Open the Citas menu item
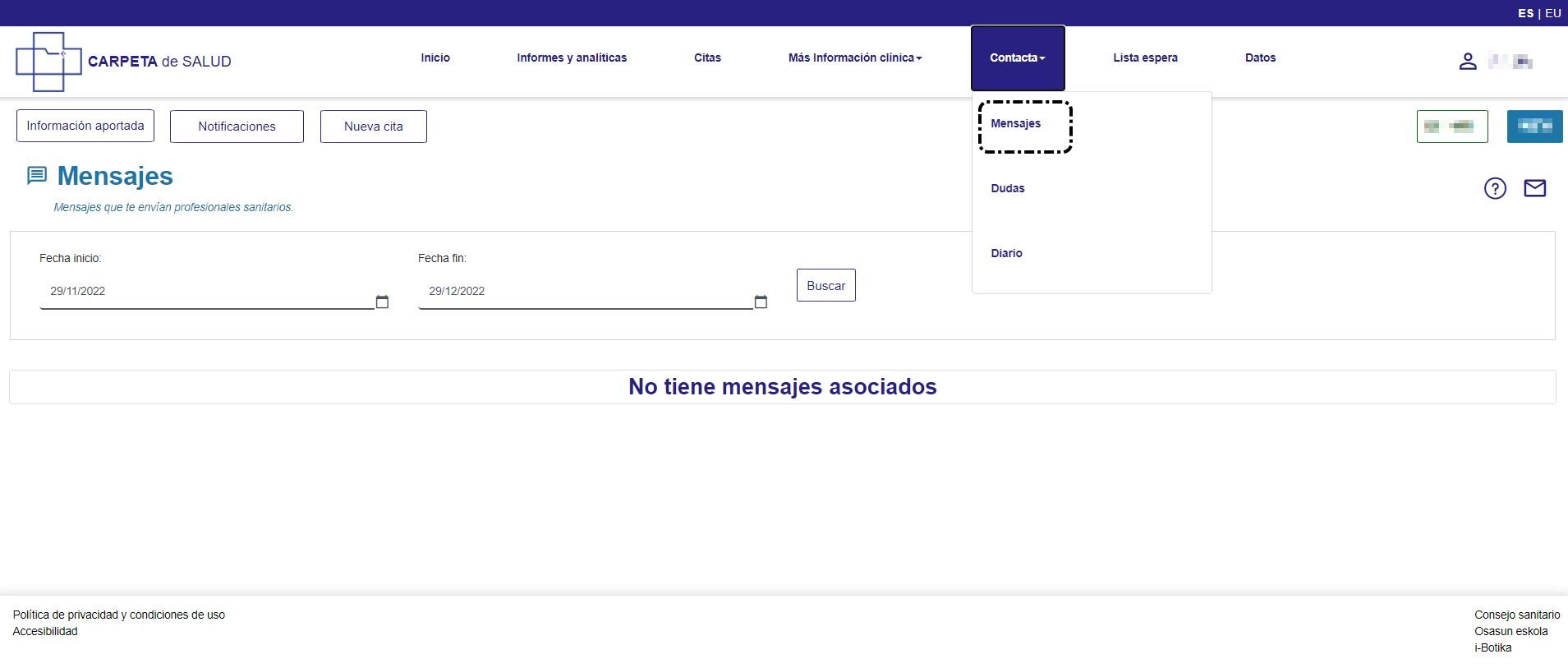1568x668 pixels. point(707,58)
